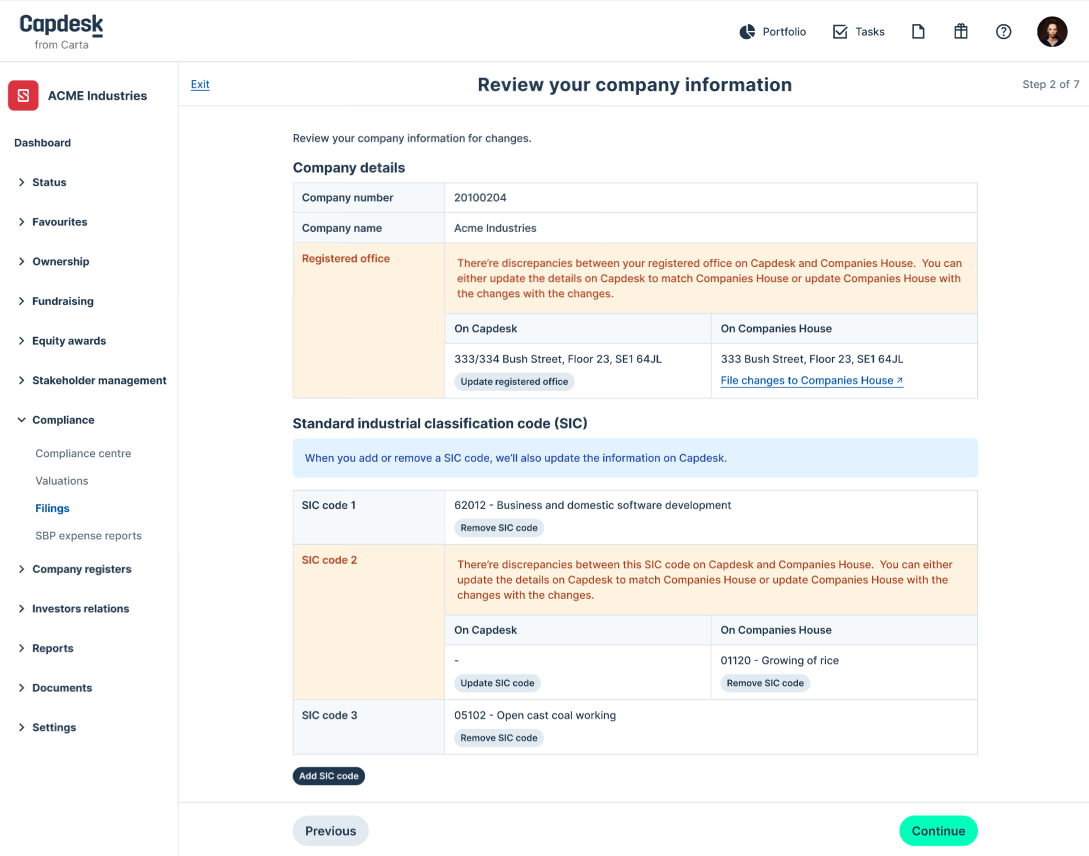Image resolution: width=1089 pixels, height=856 pixels.
Task: Expand the Ownership sidebar section
Action: pos(60,262)
